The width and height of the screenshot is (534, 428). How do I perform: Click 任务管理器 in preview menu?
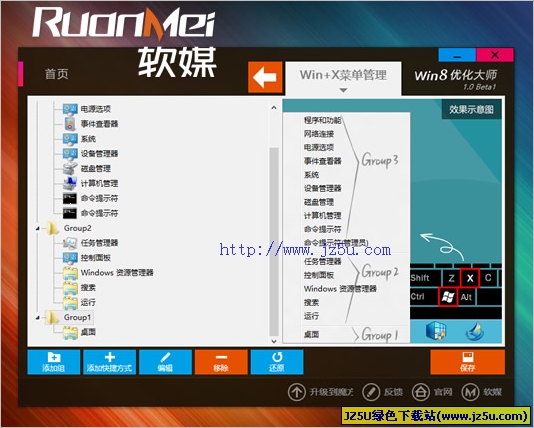tap(323, 261)
